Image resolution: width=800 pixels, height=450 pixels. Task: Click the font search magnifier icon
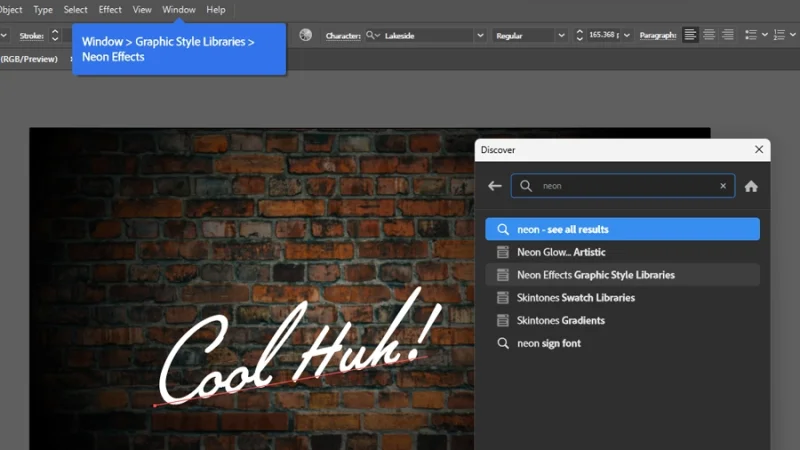(x=373, y=35)
